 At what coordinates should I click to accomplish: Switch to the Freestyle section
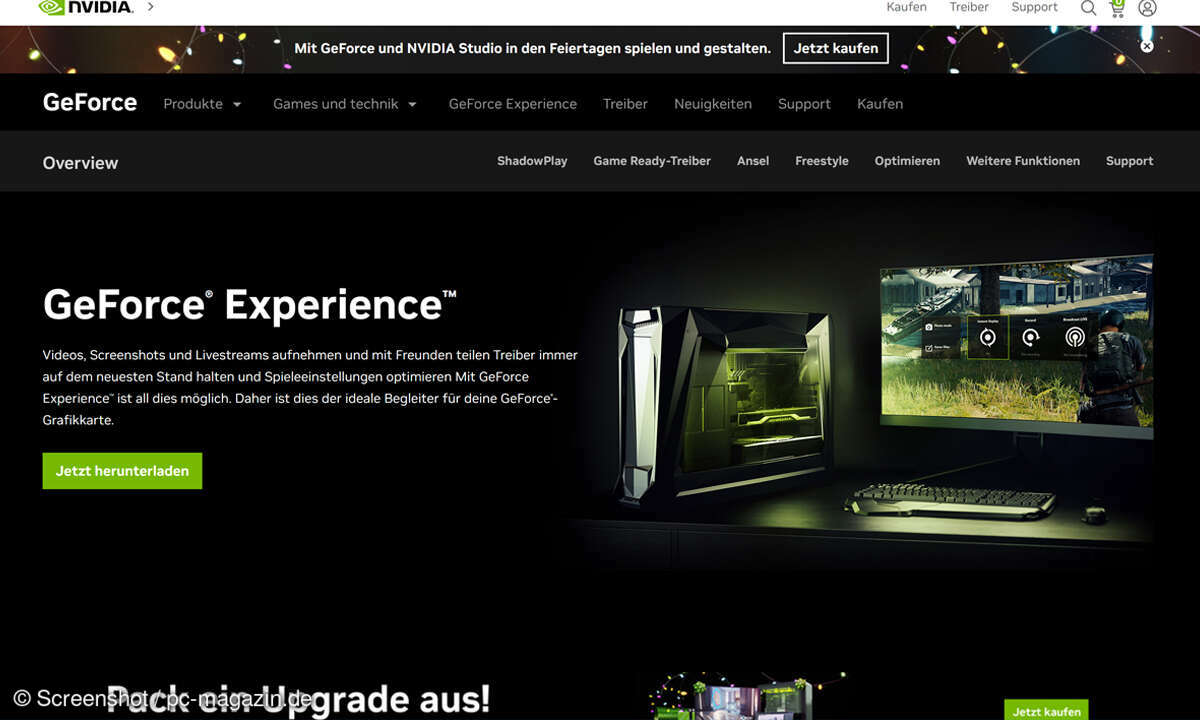(x=822, y=161)
